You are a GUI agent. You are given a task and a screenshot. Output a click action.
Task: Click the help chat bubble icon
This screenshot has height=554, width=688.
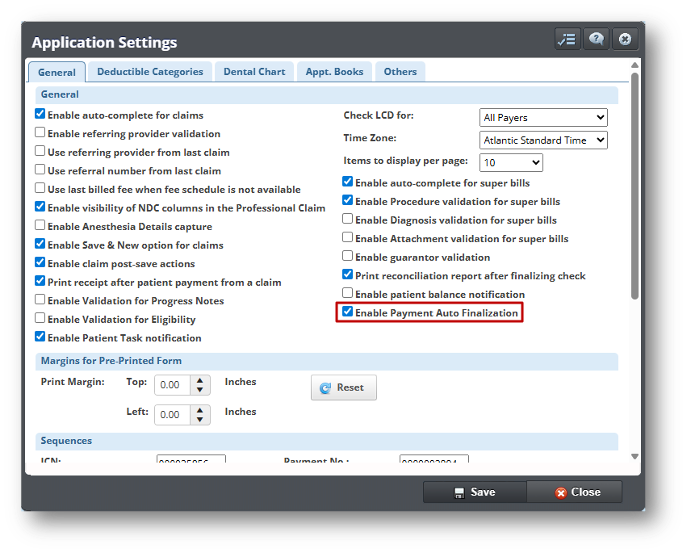[x=596, y=39]
